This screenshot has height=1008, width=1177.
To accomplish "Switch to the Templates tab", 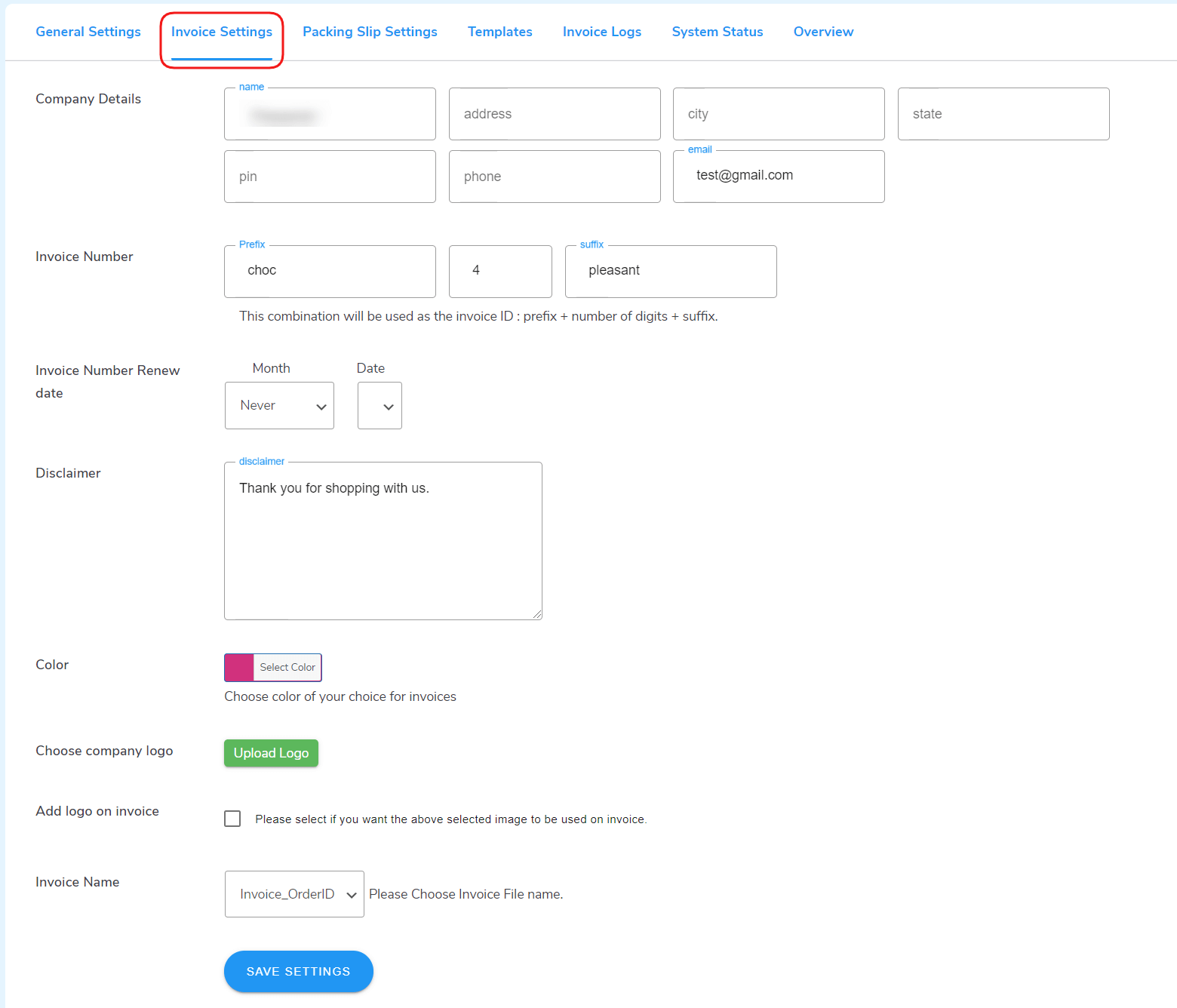I will (x=500, y=32).
